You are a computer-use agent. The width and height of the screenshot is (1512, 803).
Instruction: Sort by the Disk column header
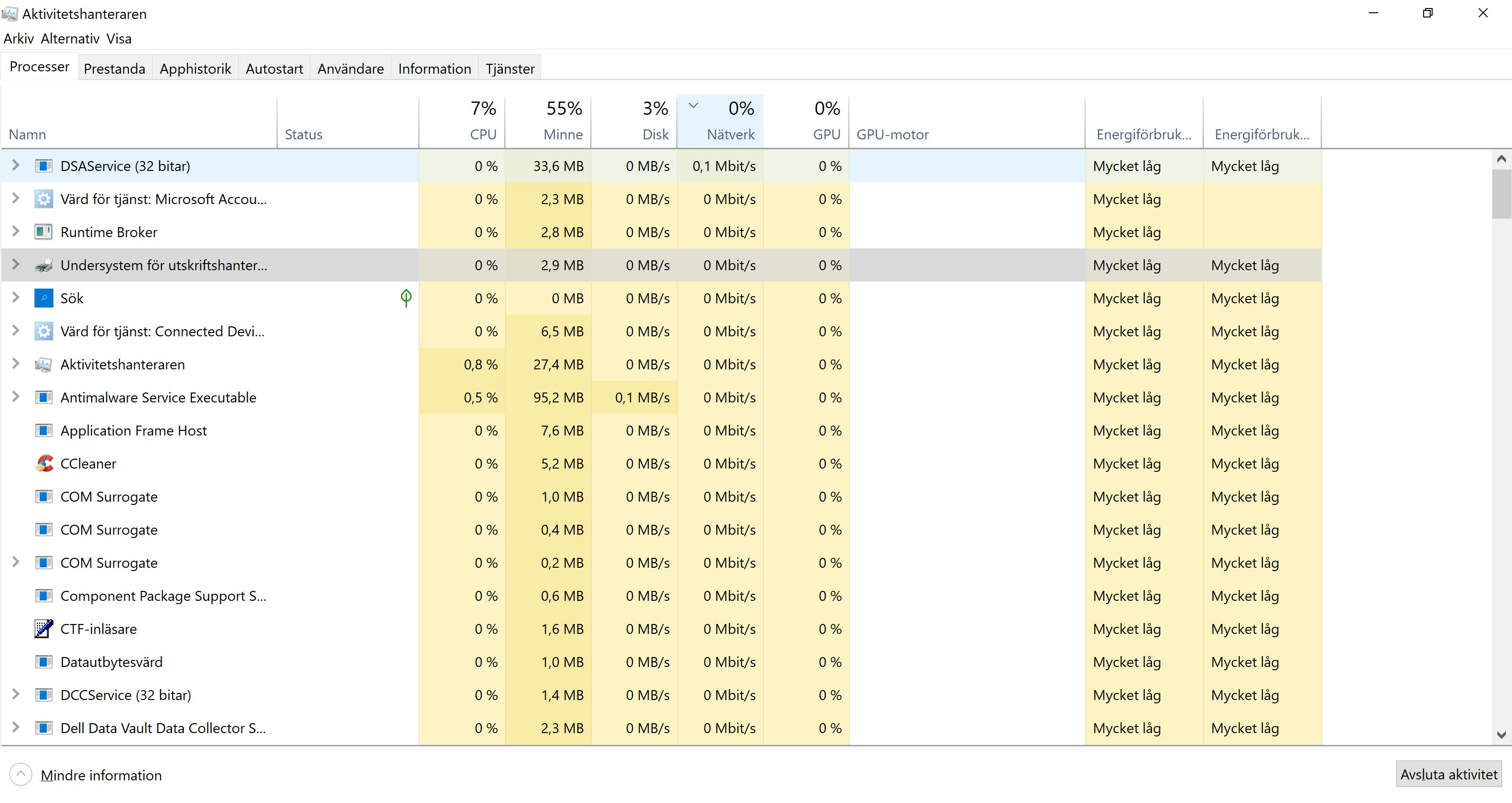coord(634,122)
